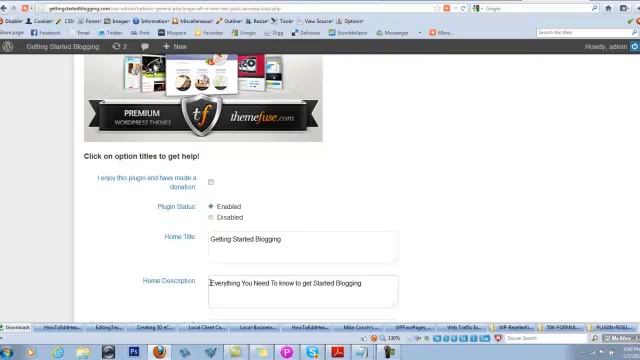Open the Cookies menu in developer toolbar
Screen dimensions: 640x360
[40, 21]
